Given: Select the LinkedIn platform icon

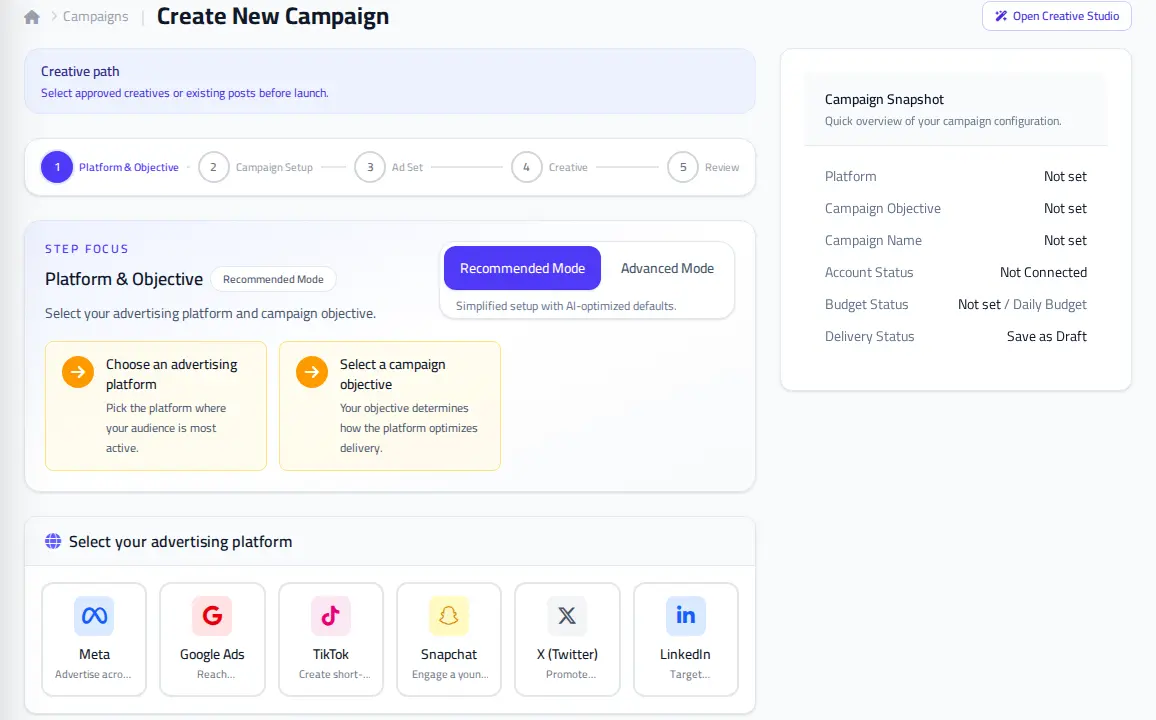Looking at the screenshot, I should click(x=686, y=615).
